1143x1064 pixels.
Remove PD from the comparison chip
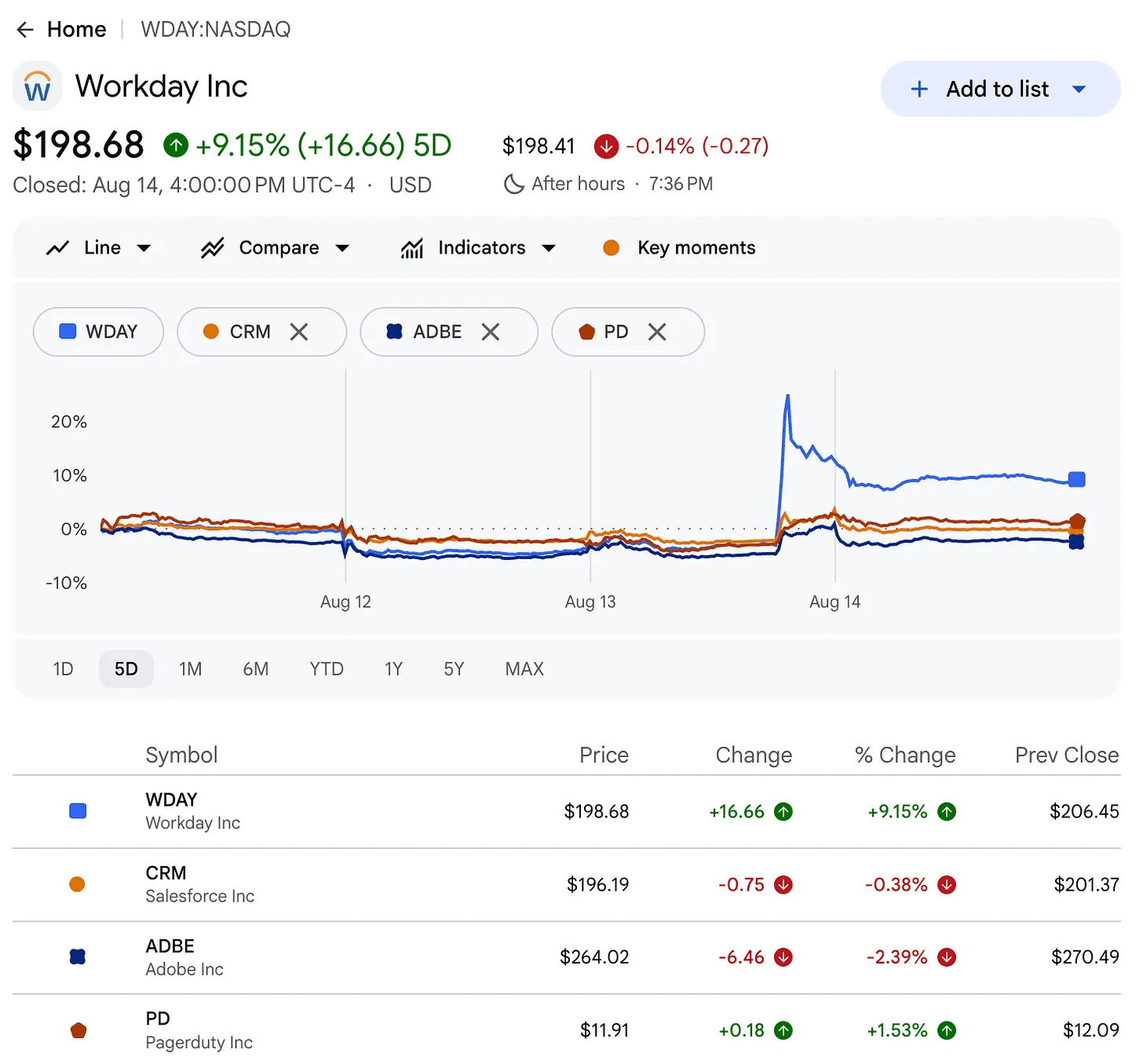point(657,332)
